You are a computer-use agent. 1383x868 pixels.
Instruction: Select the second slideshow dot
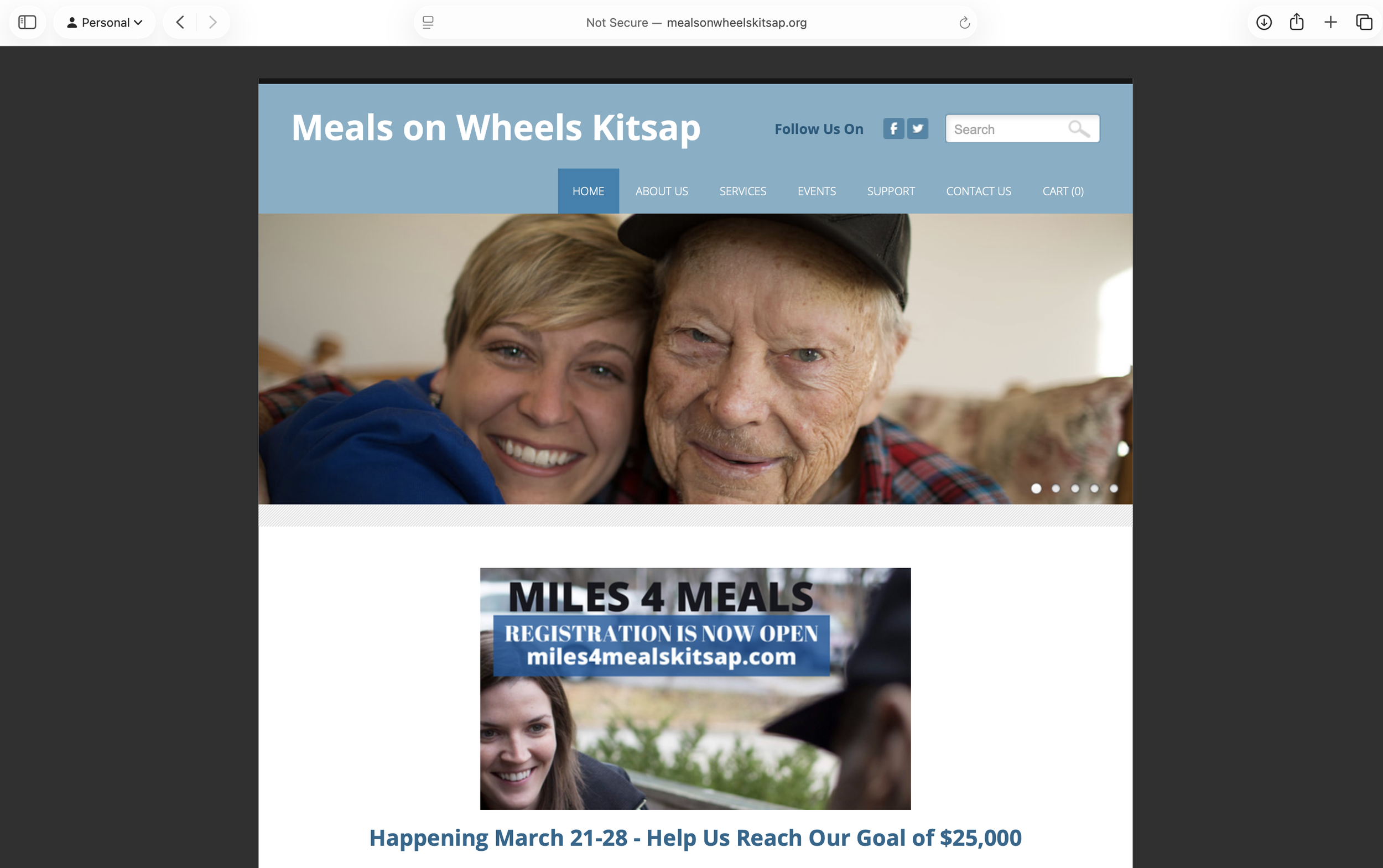coord(1055,488)
